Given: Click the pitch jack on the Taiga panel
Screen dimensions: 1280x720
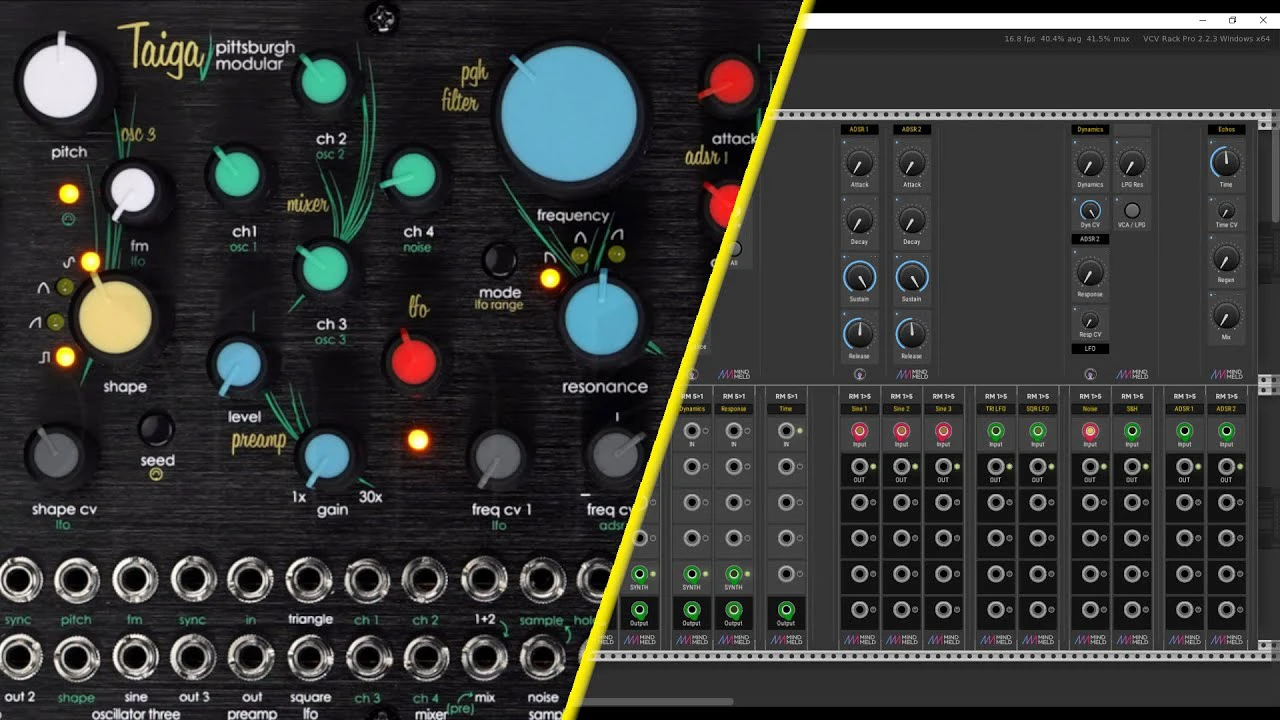Looking at the screenshot, I should pos(77,580).
